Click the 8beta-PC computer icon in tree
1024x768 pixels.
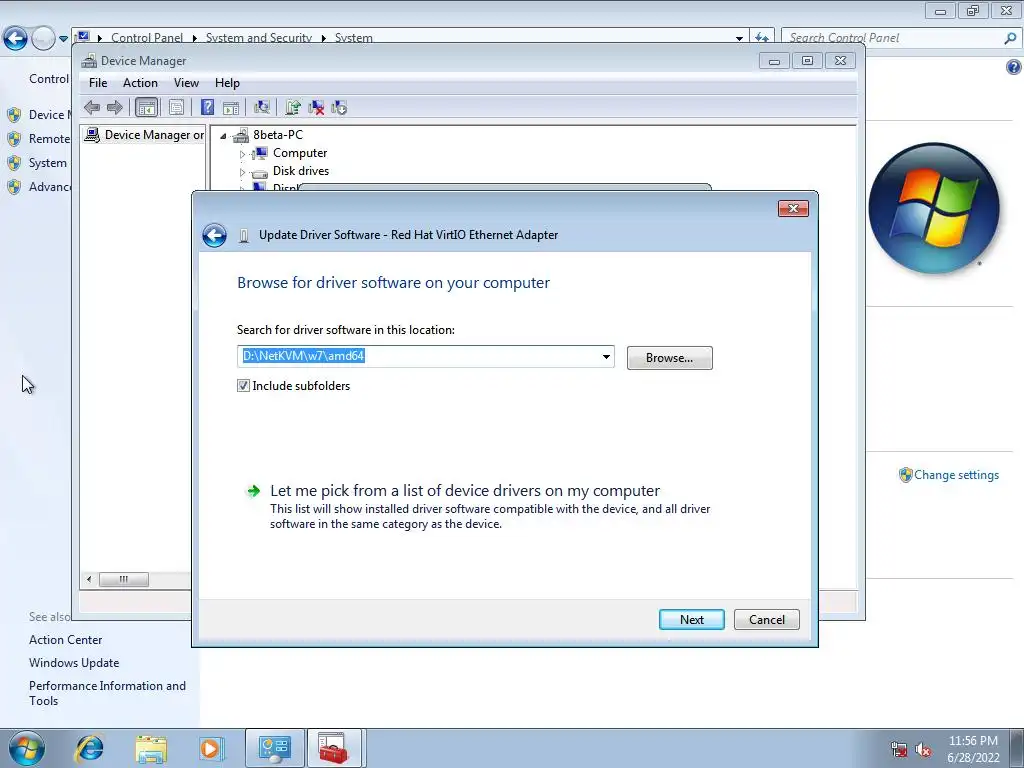(x=241, y=135)
